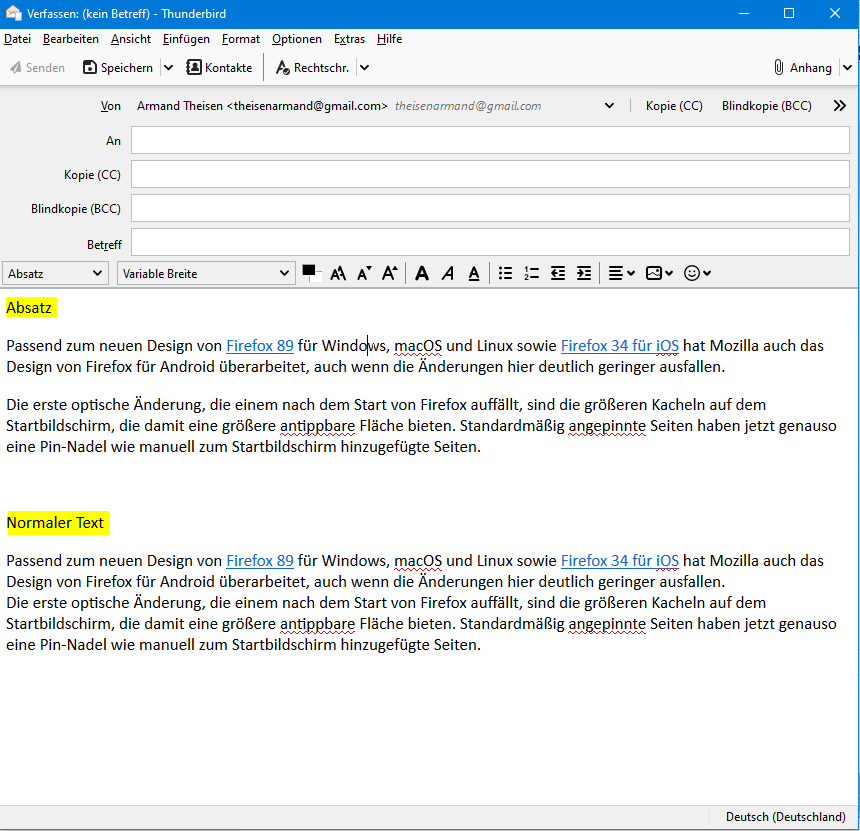Open the Einfügen menu
The width and height of the screenshot is (860, 831).
click(x=186, y=39)
